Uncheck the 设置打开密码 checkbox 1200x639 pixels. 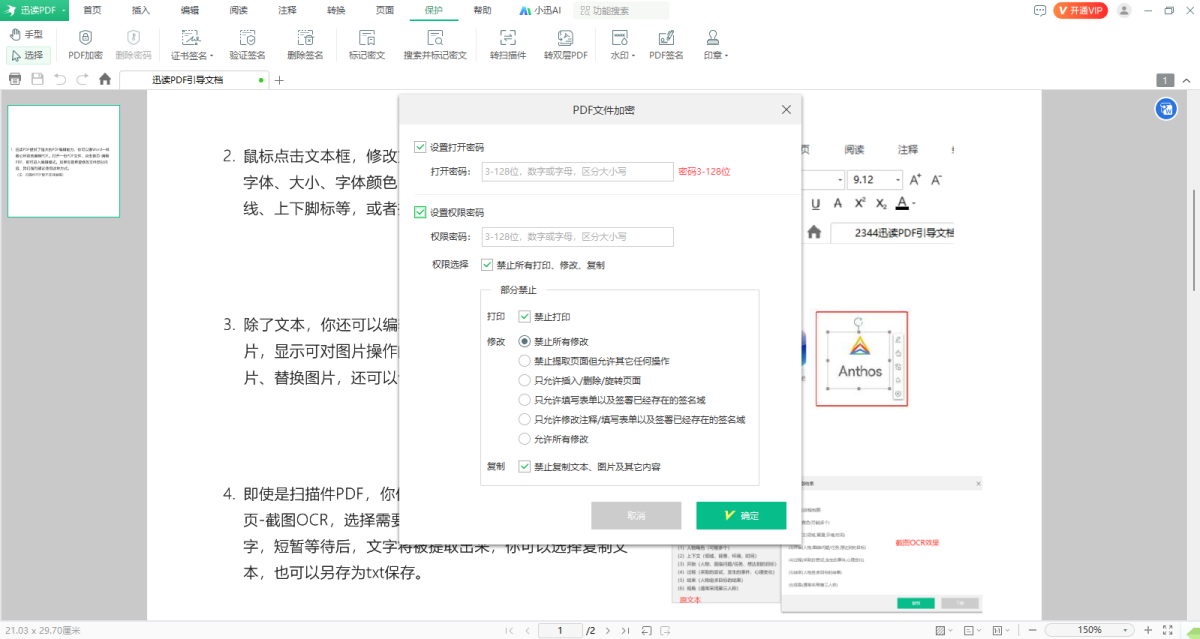[x=420, y=147]
